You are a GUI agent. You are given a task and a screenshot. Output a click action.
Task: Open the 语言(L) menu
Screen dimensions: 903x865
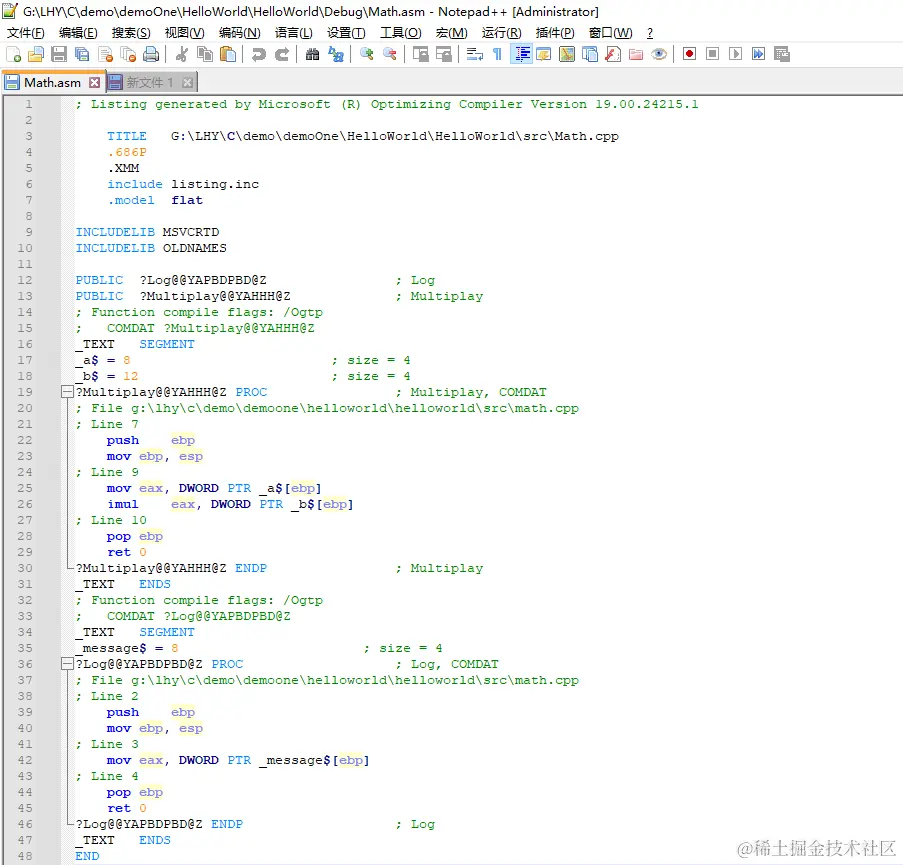(x=294, y=33)
